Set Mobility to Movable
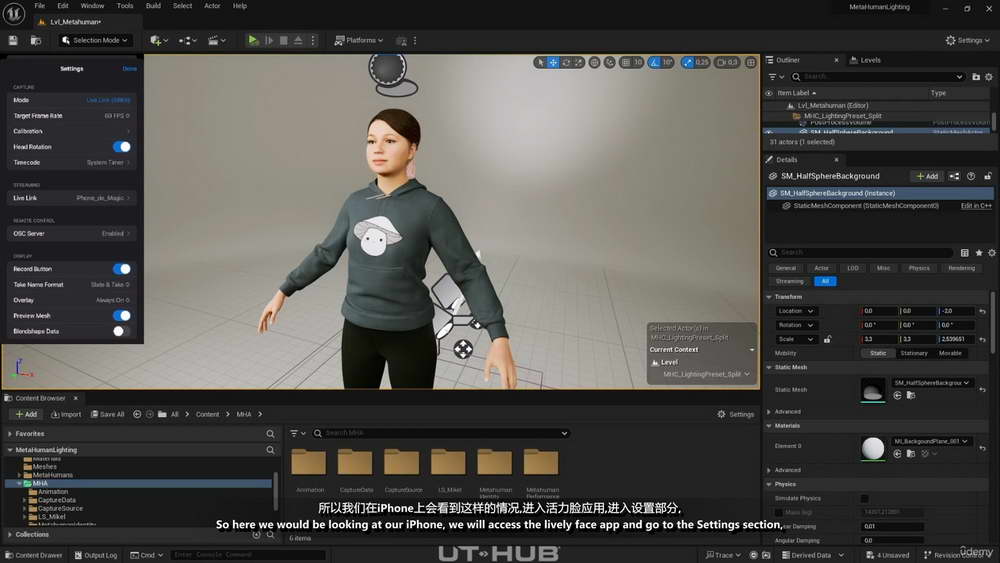Viewport: 1000px width, 563px height. (950, 353)
